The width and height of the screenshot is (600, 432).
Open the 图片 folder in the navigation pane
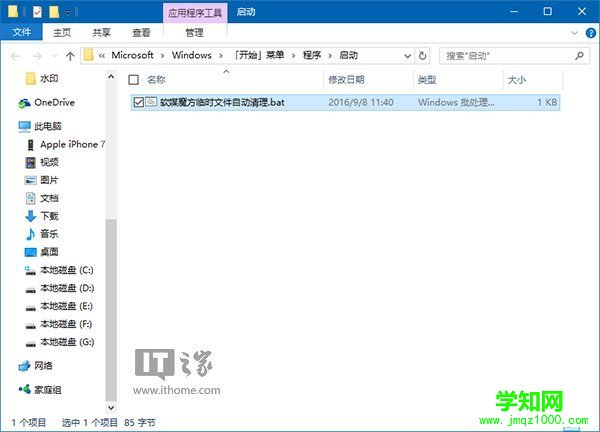coord(42,180)
